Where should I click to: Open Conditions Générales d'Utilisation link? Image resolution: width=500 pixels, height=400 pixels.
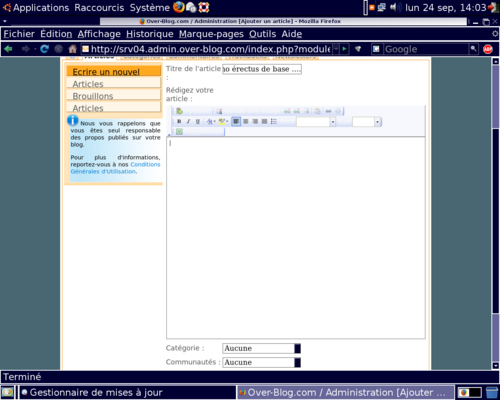click(x=115, y=168)
